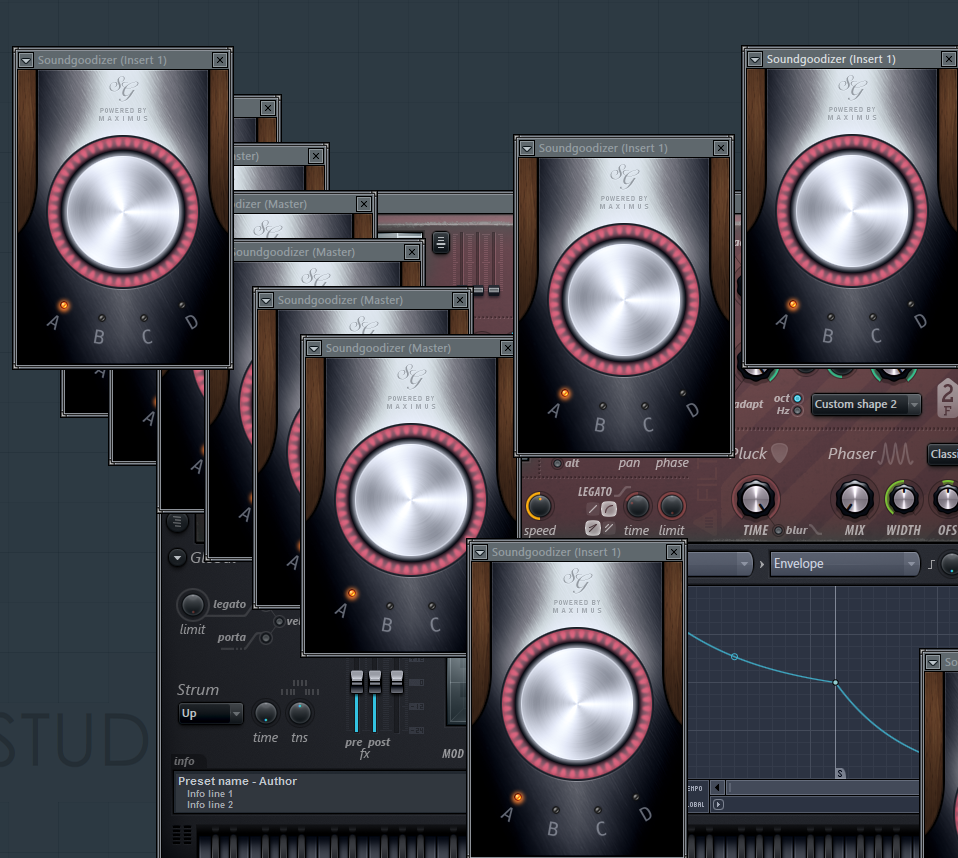Click the envelope scroll-left arrow button

click(718, 788)
